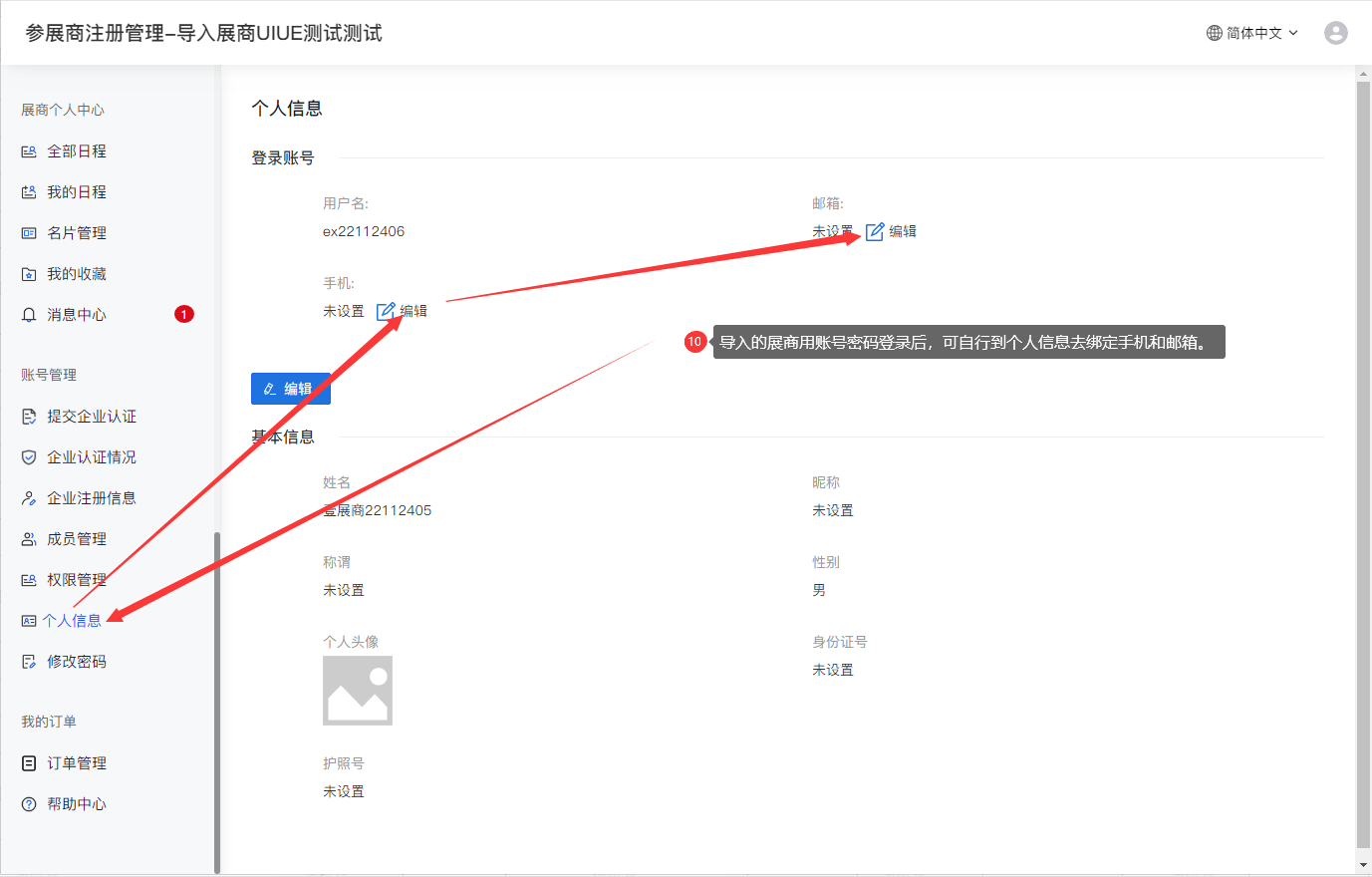Click the 我的日程 sidebar icon
The height and width of the screenshot is (877, 1372).
[x=29, y=192]
